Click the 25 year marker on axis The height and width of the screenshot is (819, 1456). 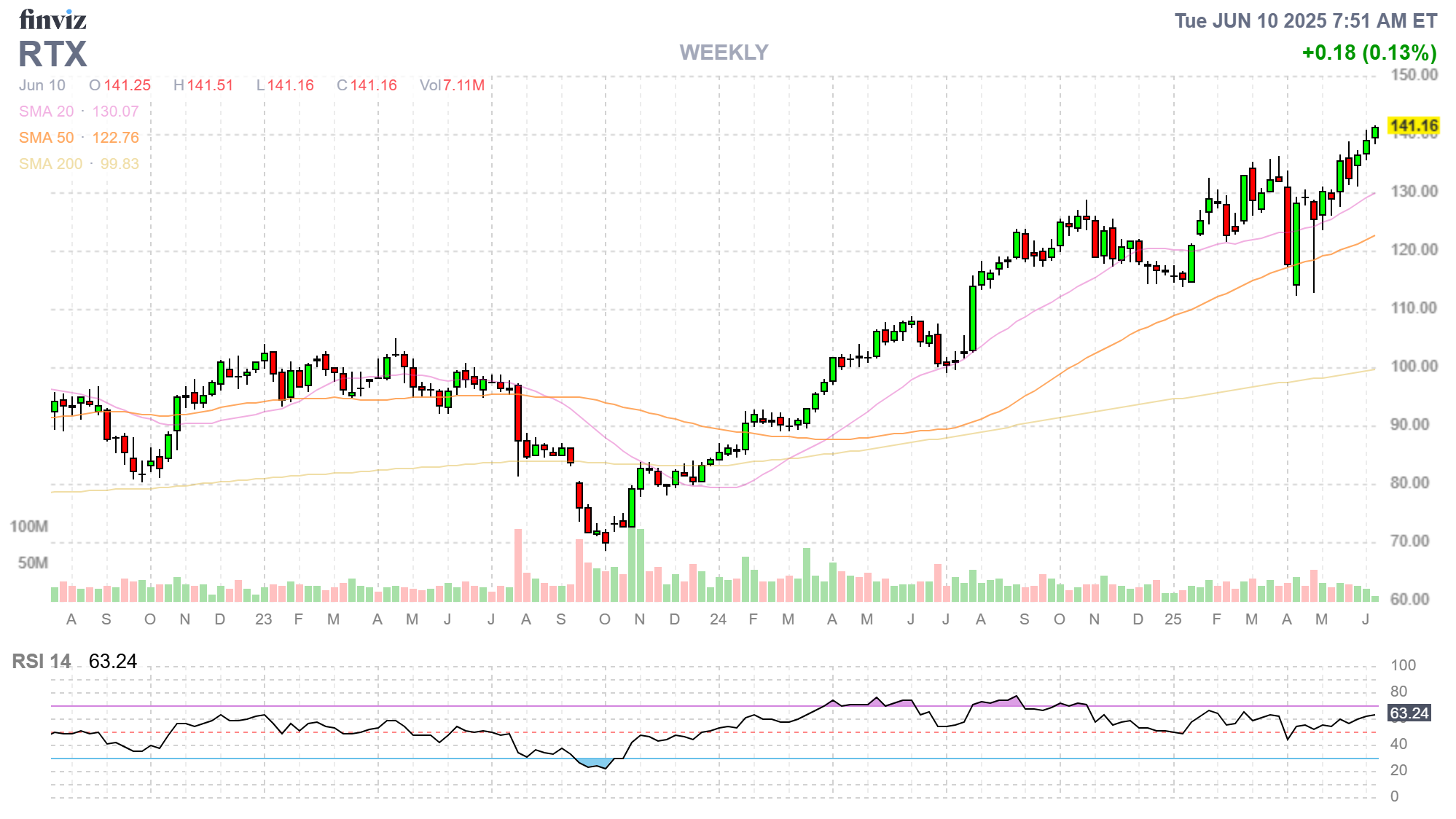click(x=1173, y=619)
